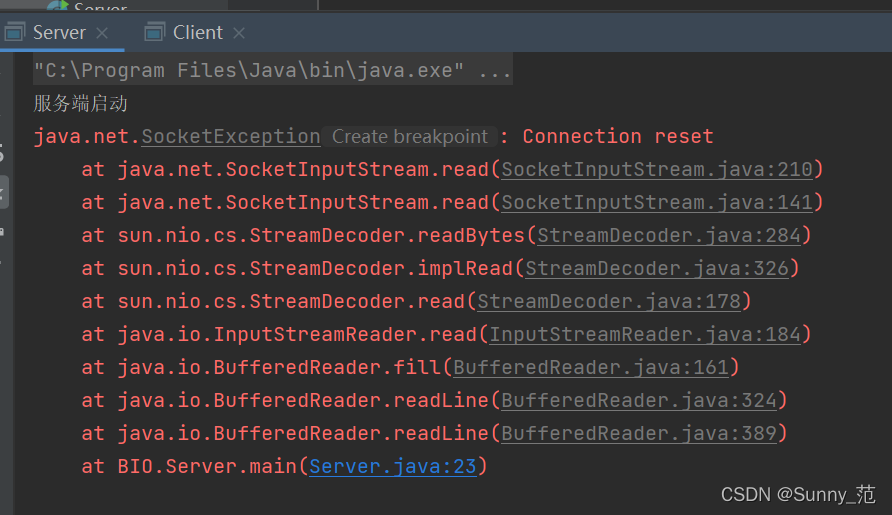The height and width of the screenshot is (515, 892).
Task: Click the 'Connection reset' error message
Action: click(x=618, y=137)
